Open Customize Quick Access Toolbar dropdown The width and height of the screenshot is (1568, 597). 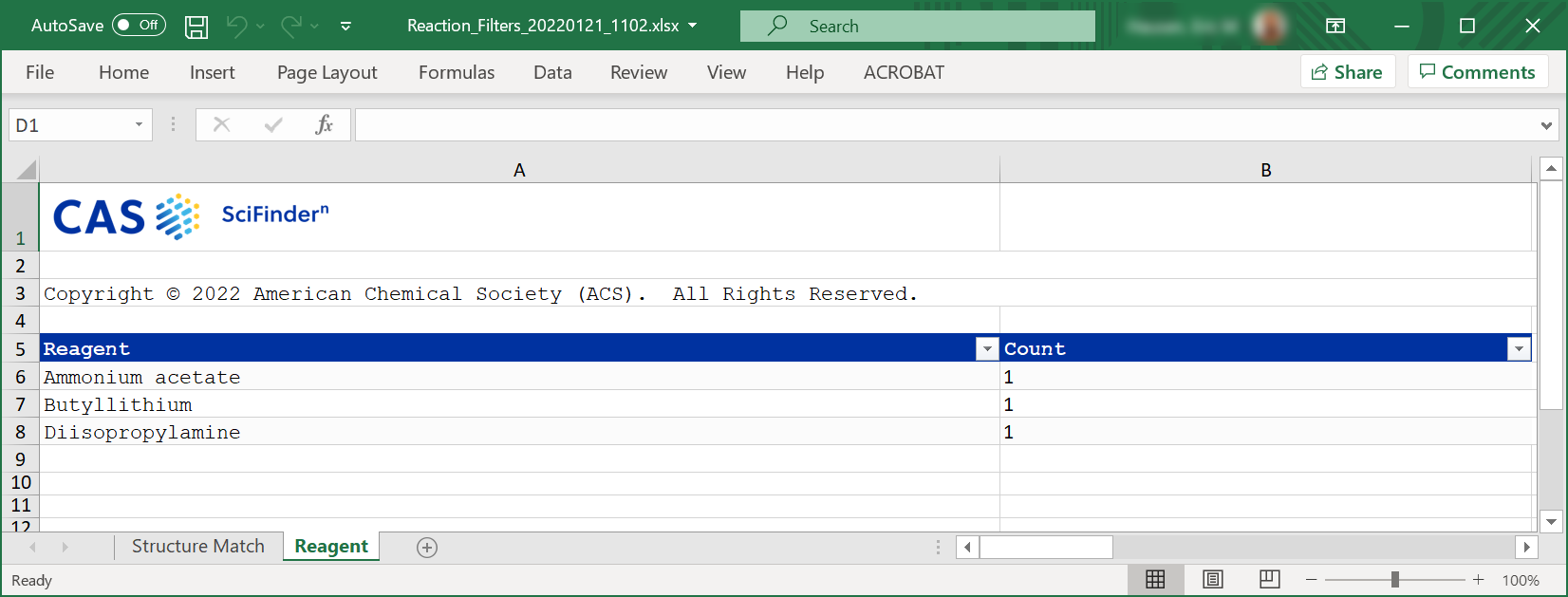click(345, 27)
